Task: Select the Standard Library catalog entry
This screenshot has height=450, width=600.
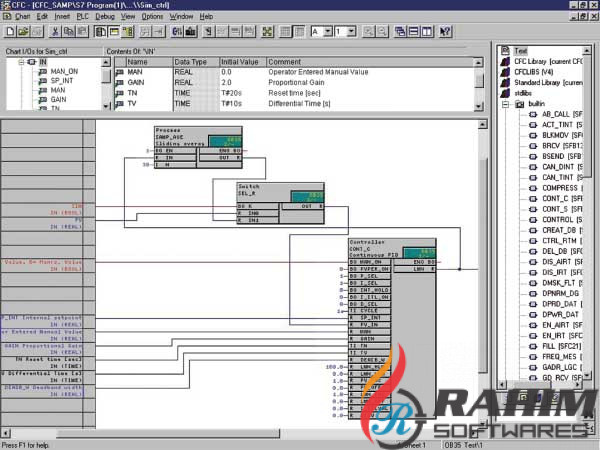Action: click(x=548, y=83)
